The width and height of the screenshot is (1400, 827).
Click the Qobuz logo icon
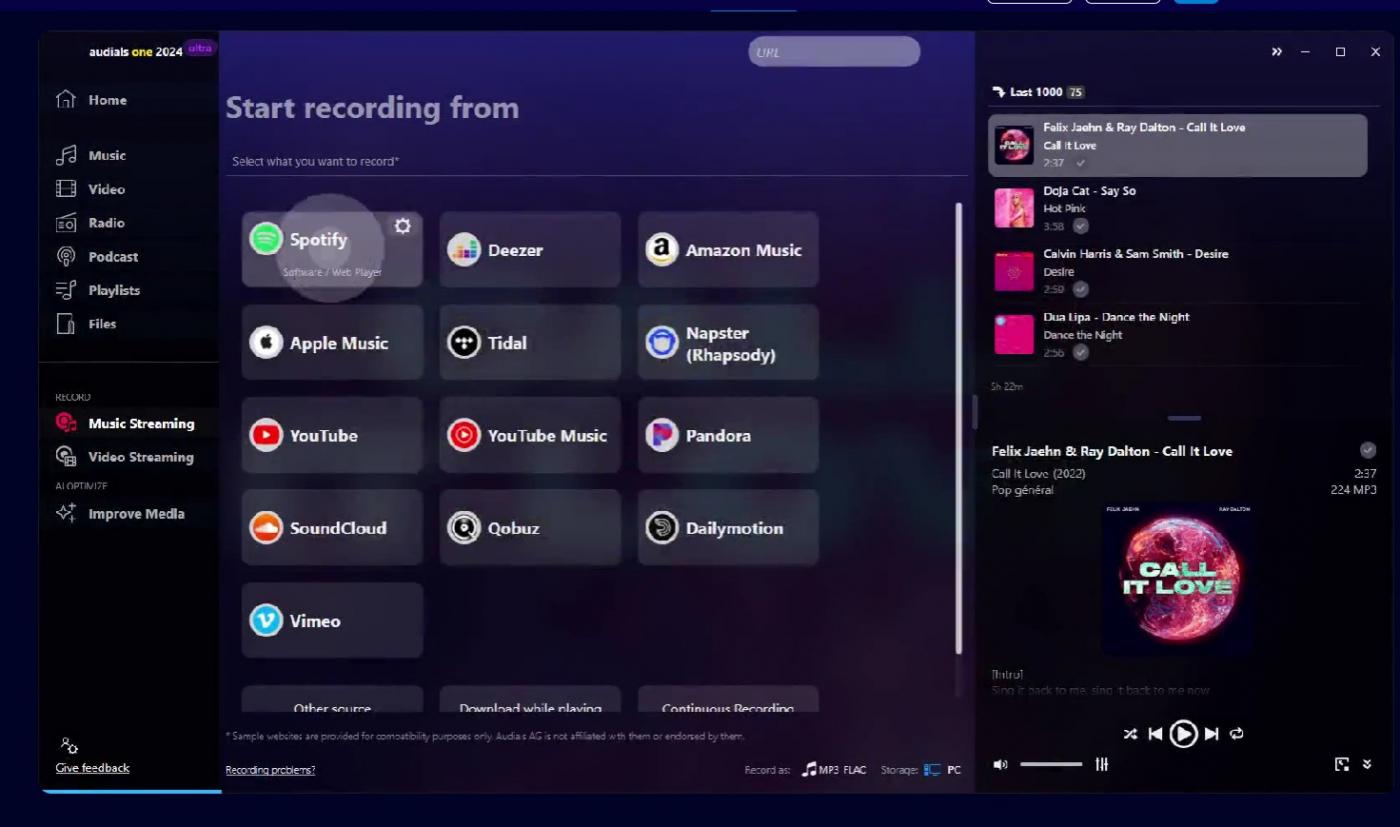click(x=464, y=528)
